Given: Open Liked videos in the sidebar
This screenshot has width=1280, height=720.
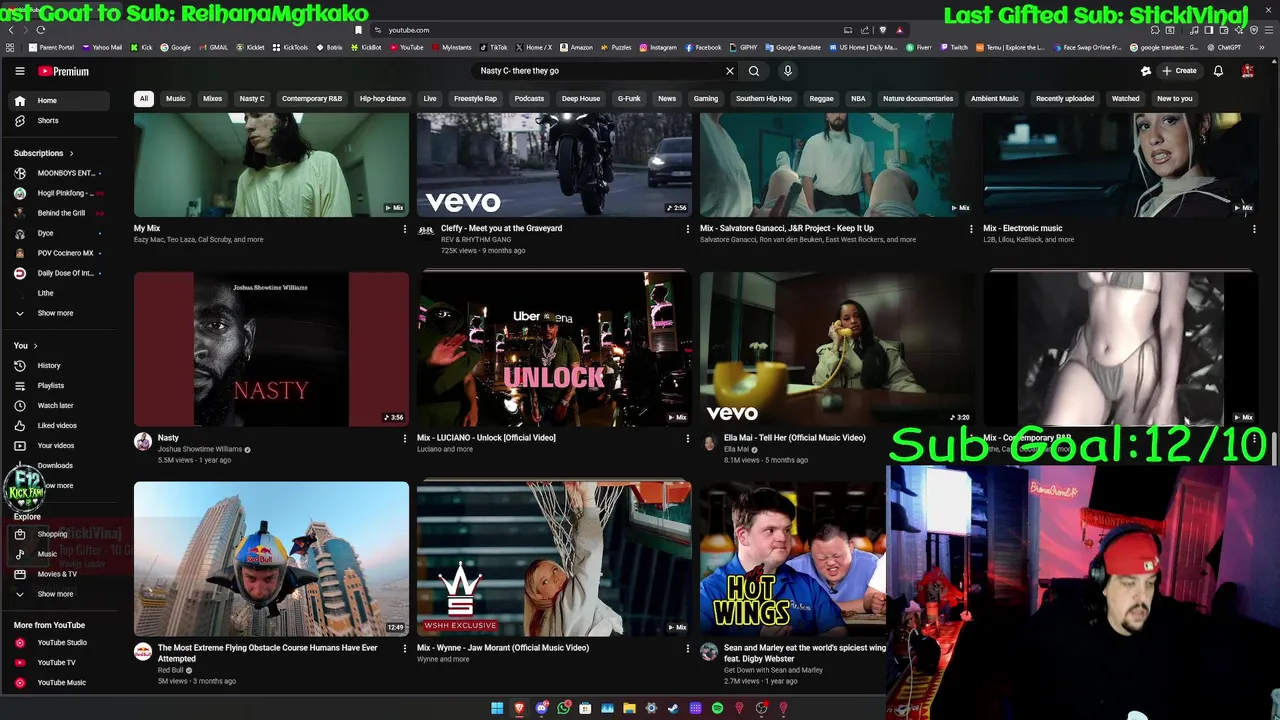Looking at the screenshot, I should pos(60,425).
